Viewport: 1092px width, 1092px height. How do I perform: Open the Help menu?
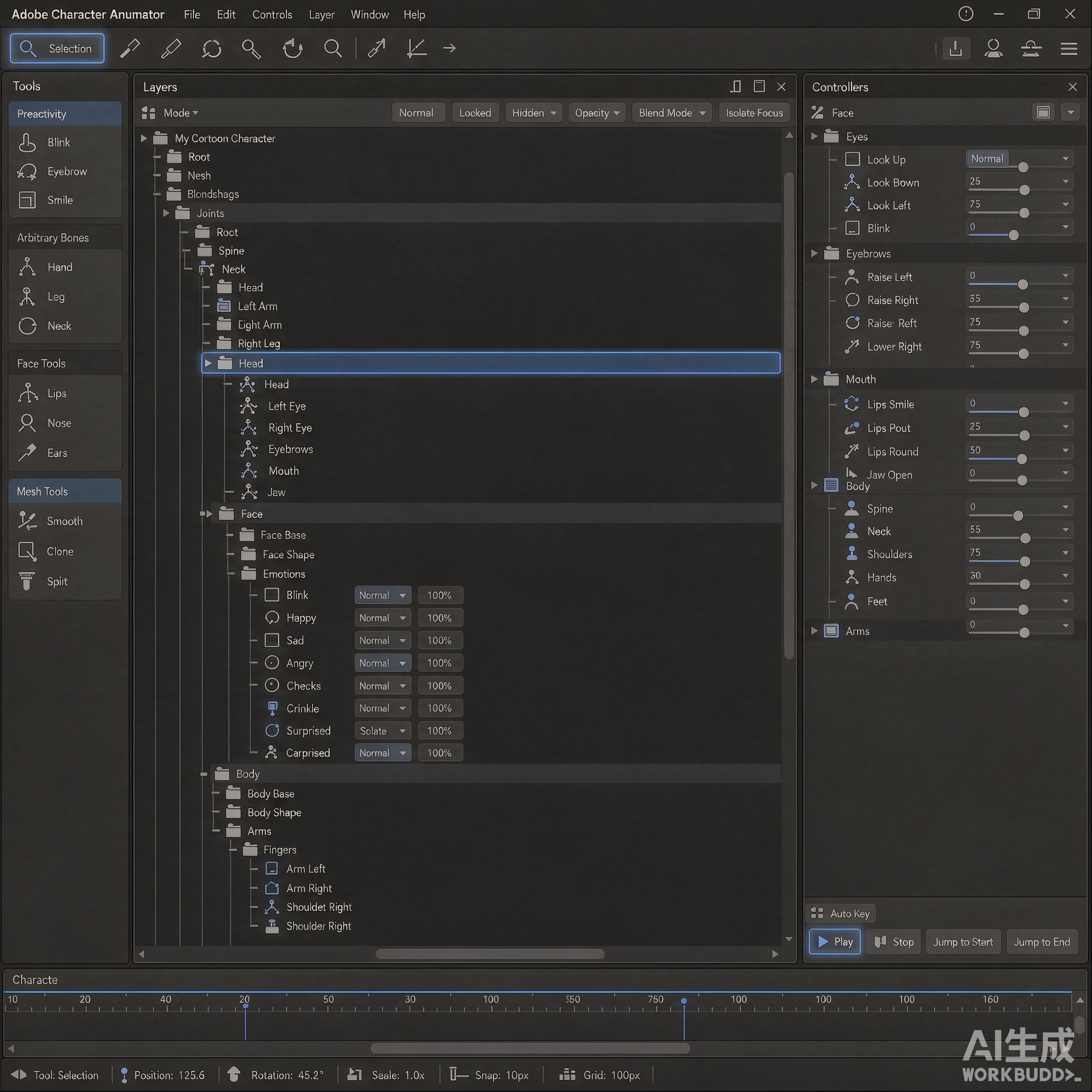point(414,15)
